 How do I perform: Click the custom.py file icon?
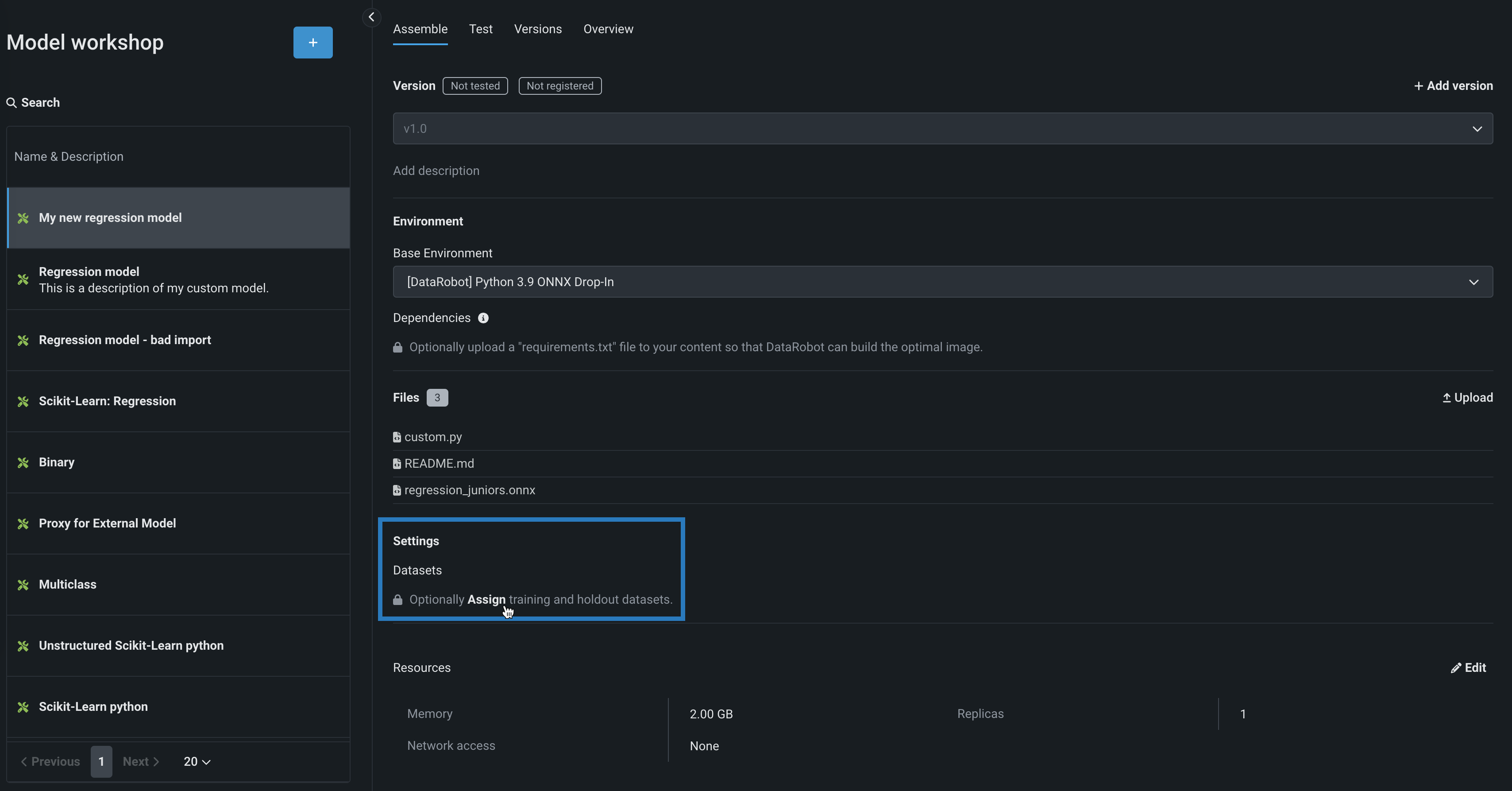click(x=397, y=437)
